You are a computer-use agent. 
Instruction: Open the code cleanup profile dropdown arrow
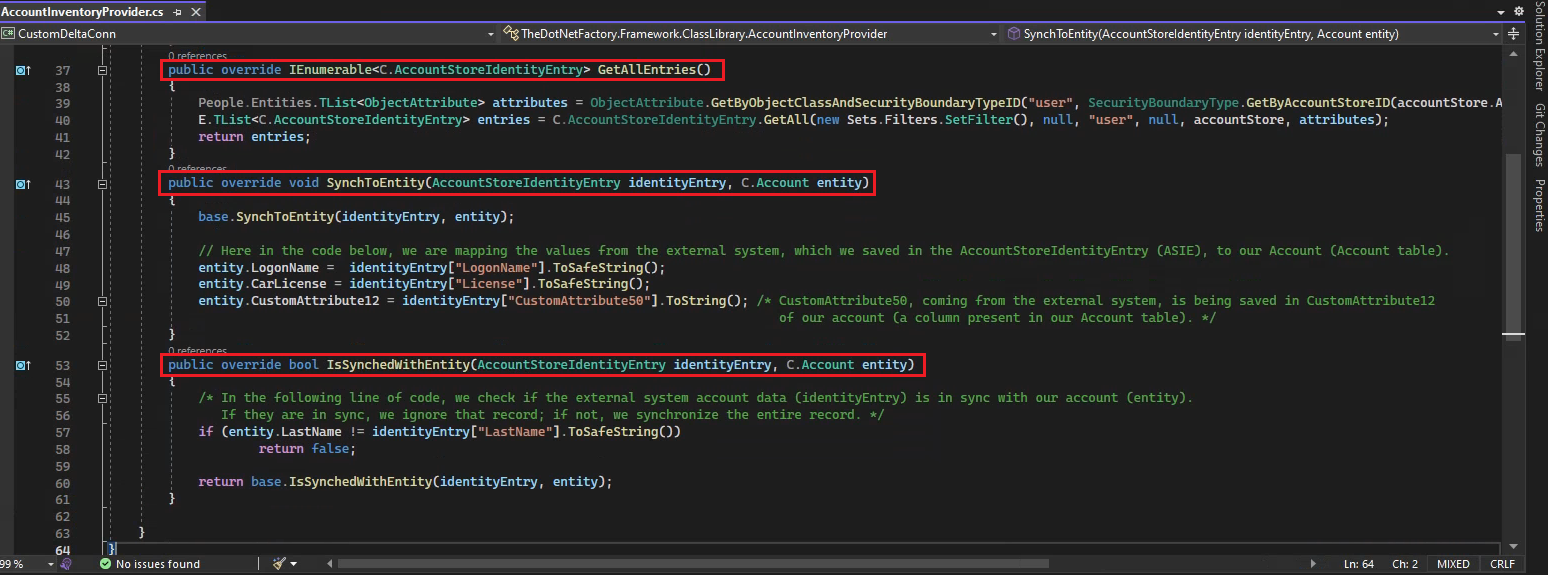click(294, 564)
